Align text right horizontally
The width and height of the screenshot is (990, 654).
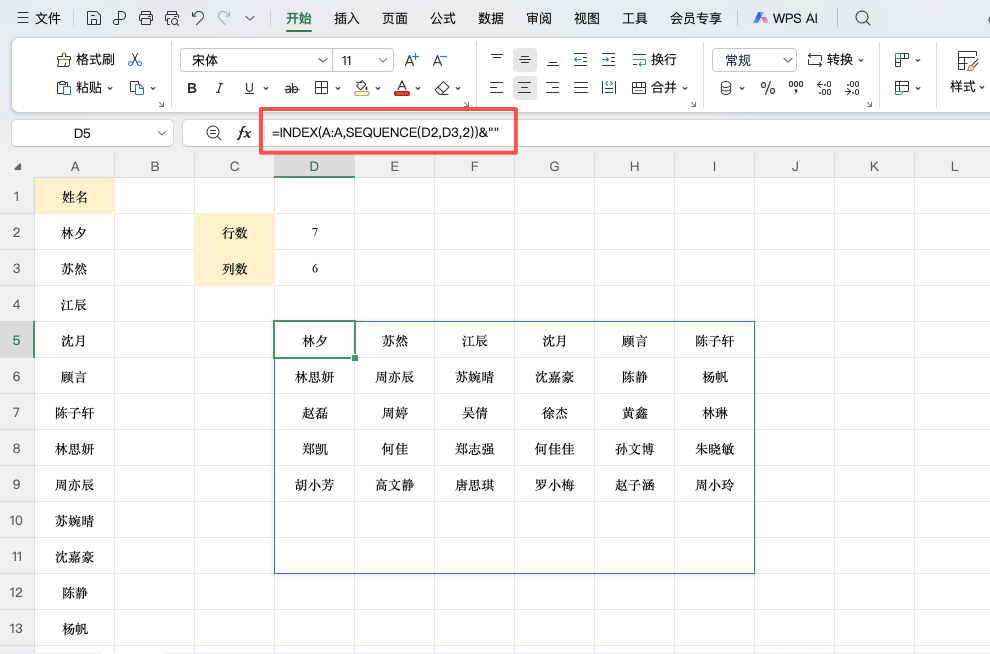[552, 88]
